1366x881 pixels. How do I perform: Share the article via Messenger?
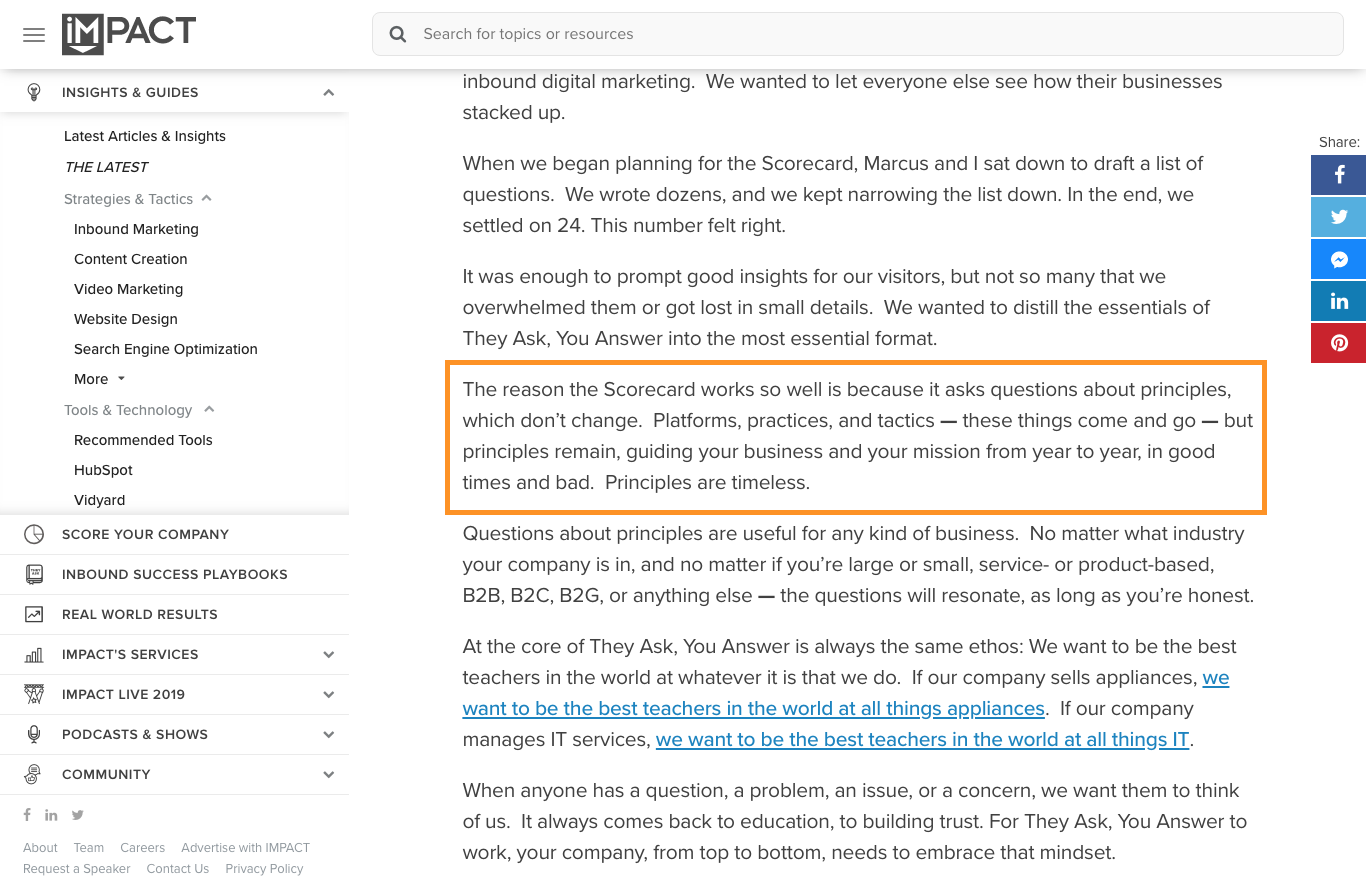pos(1339,259)
